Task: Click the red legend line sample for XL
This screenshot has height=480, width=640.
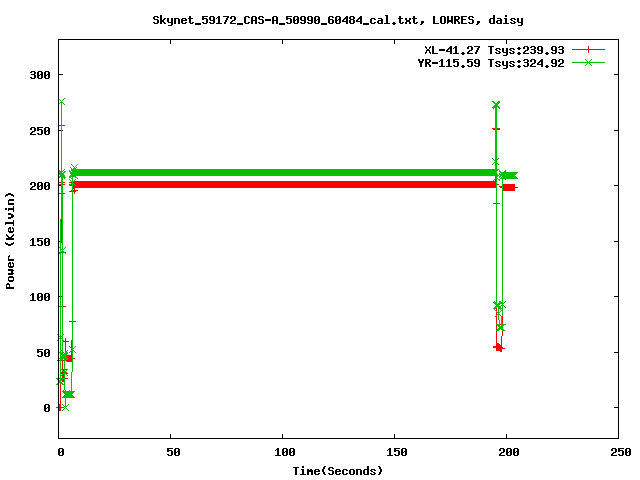Action: pos(588,50)
